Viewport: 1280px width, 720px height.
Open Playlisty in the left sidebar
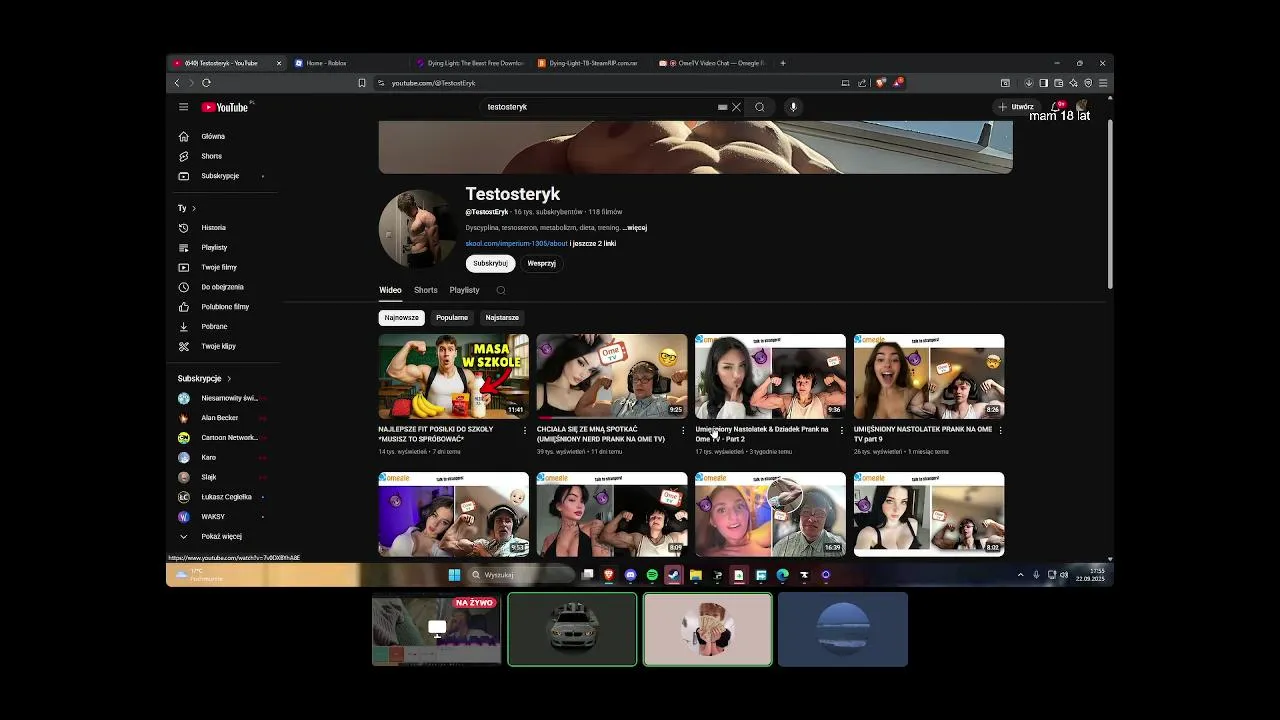click(214, 247)
